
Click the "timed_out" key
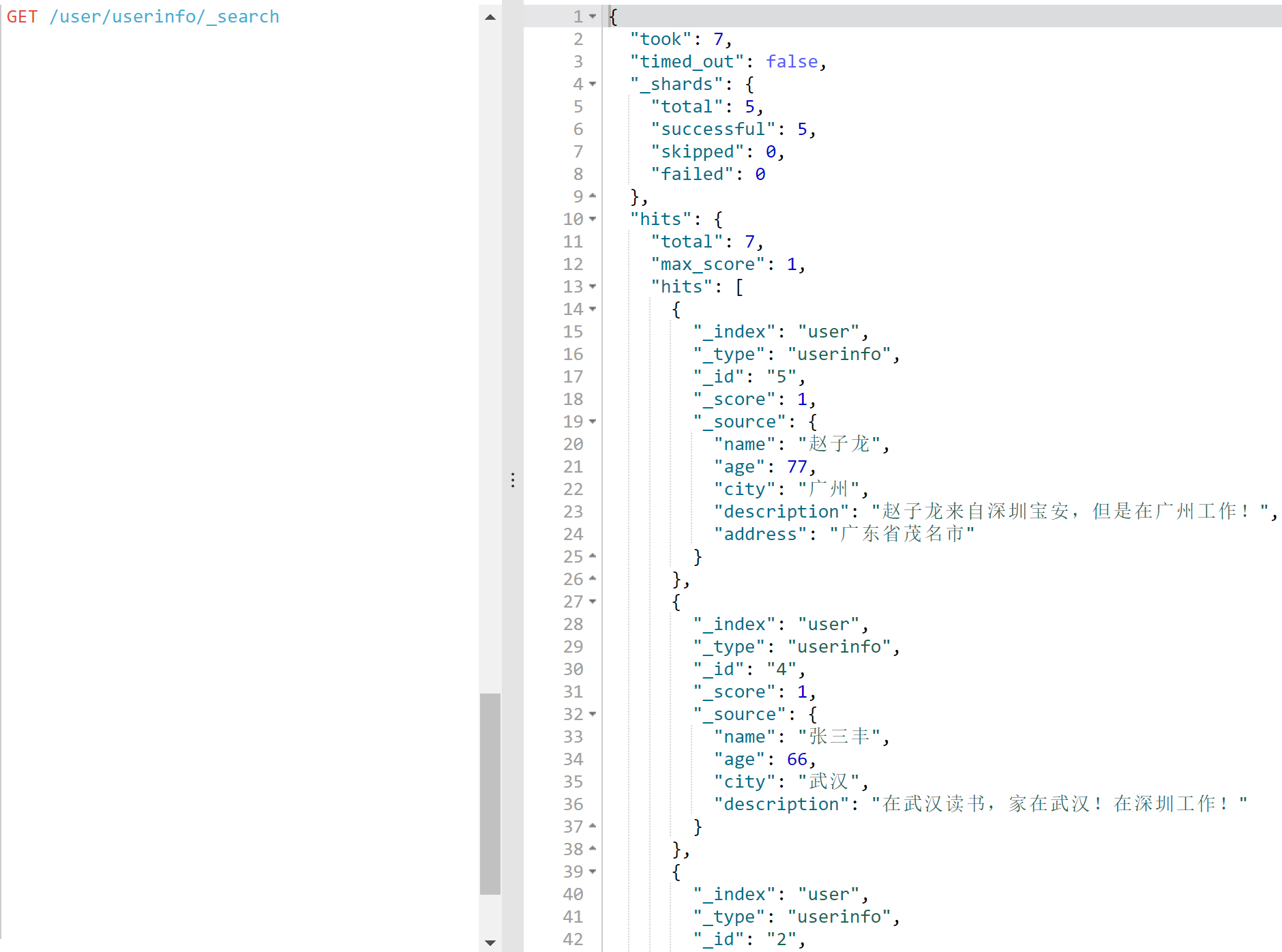click(x=687, y=62)
